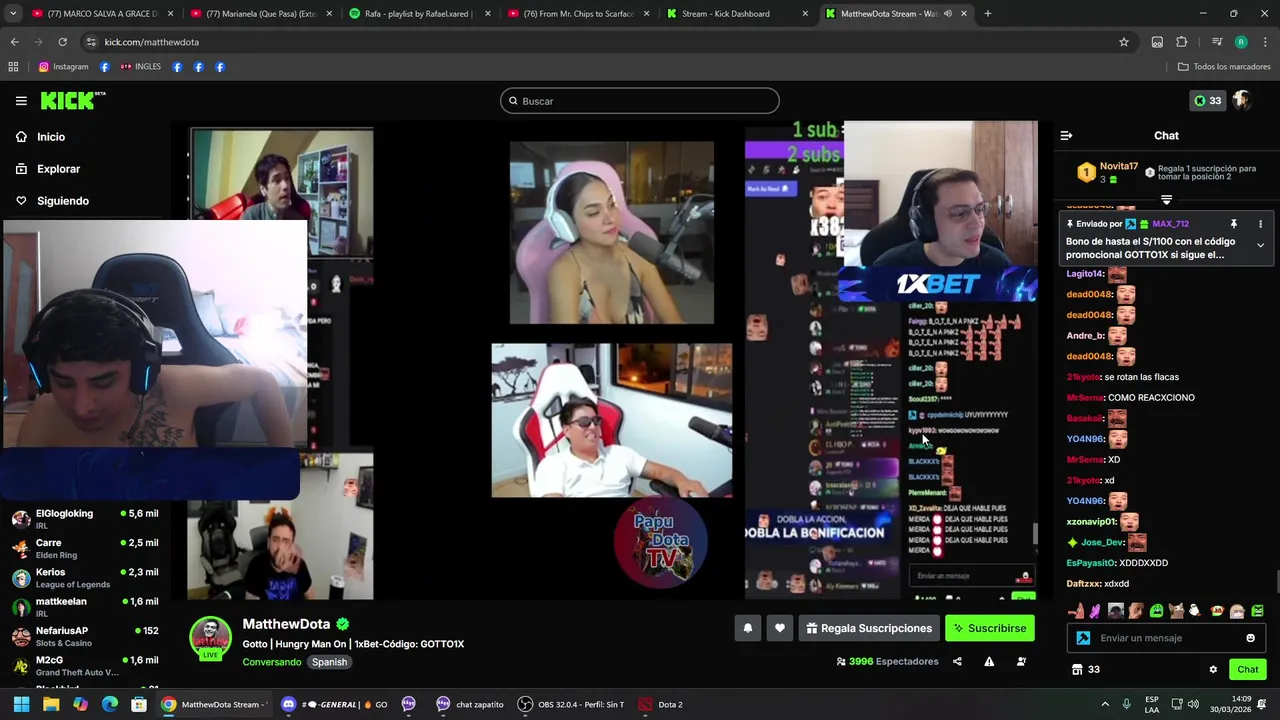
Task: Click Regala Suscripciones button
Action: point(868,628)
